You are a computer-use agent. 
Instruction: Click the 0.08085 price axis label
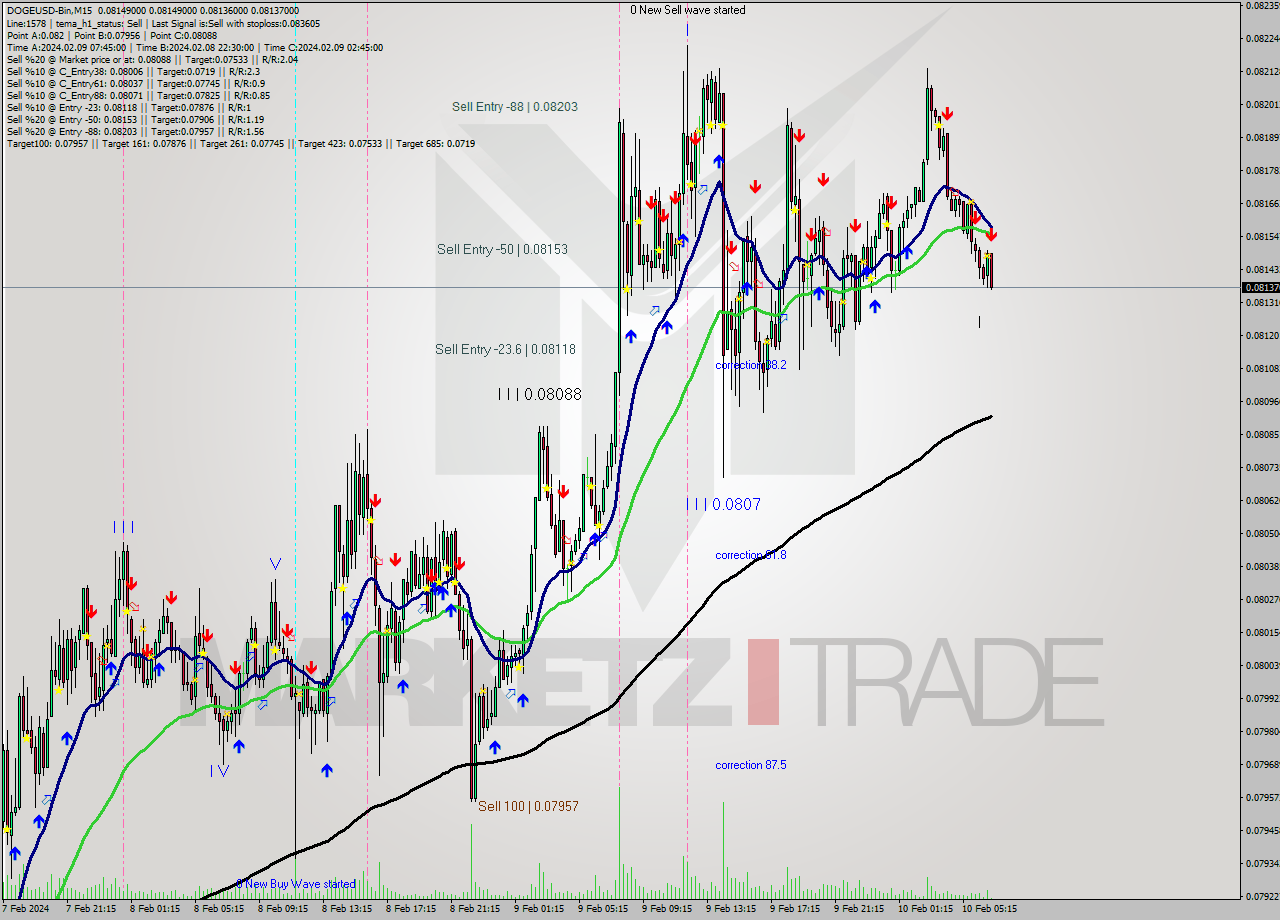pyautogui.click(x=1261, y=434)
